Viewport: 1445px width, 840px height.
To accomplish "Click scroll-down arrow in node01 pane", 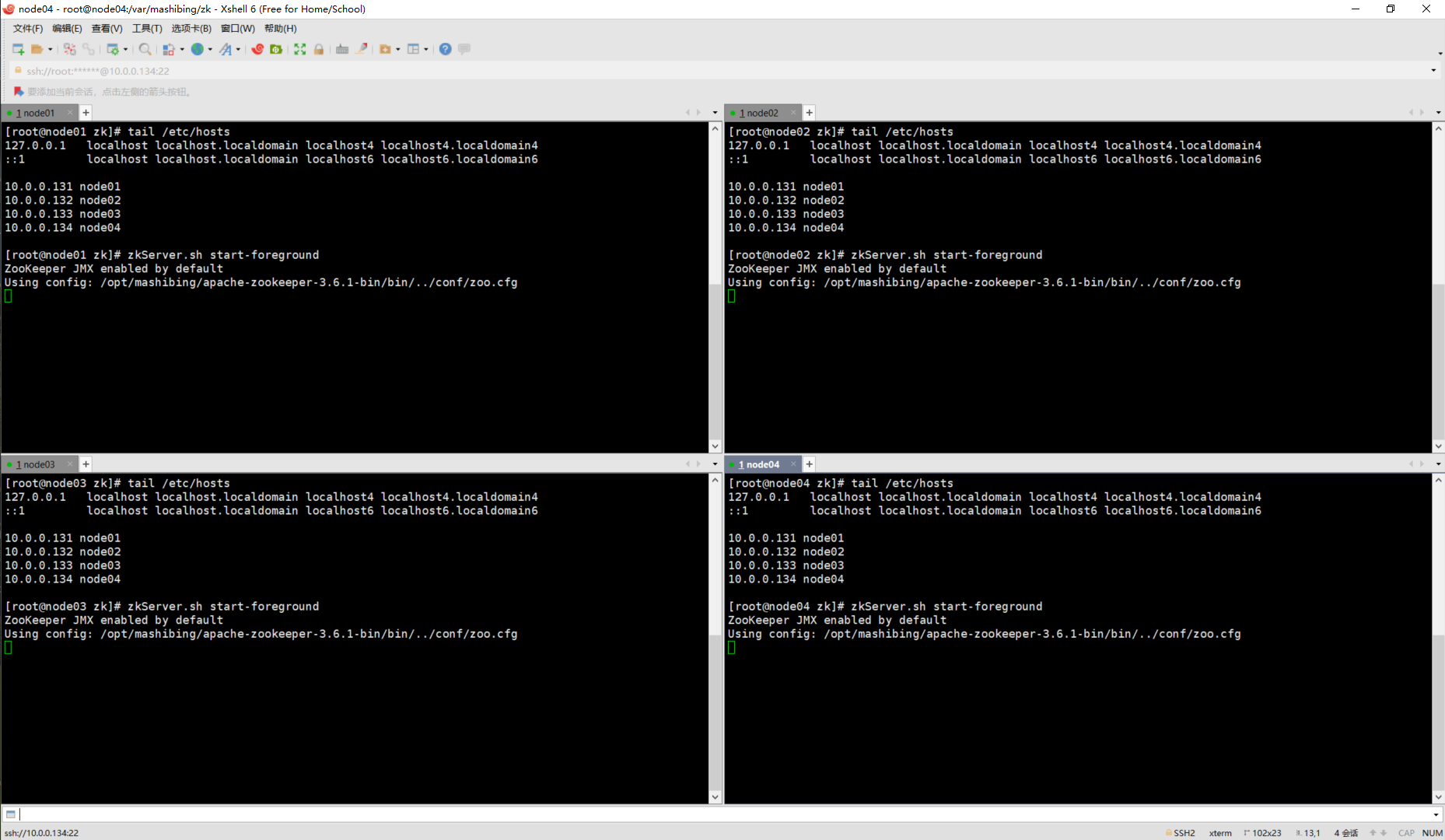I will tap(715, 446).
